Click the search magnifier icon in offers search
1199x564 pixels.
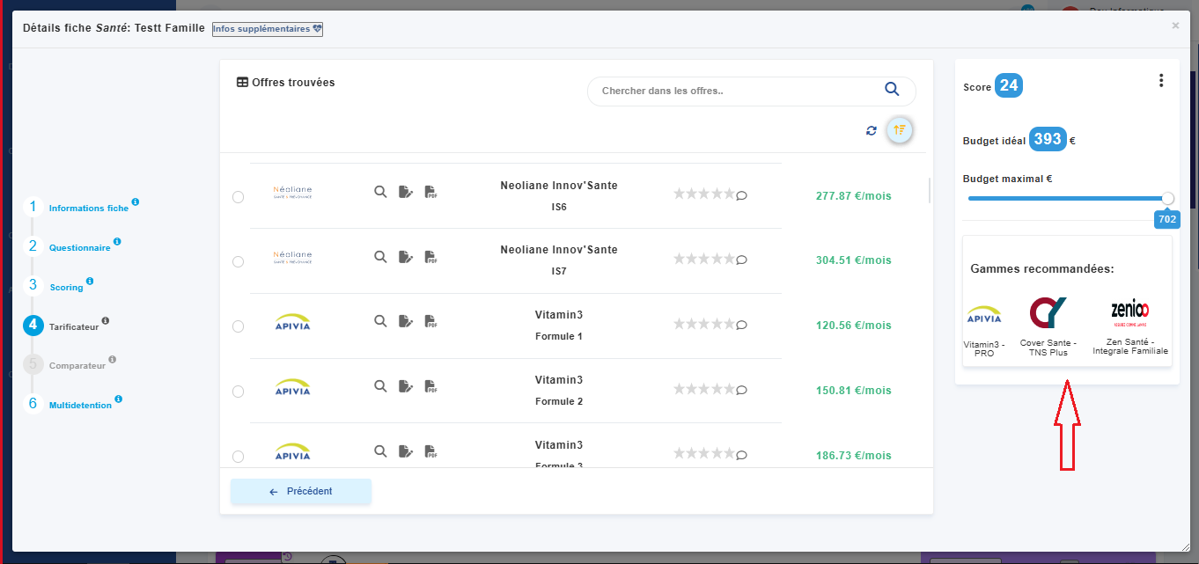pyautogui.click(x=892, y=90)
